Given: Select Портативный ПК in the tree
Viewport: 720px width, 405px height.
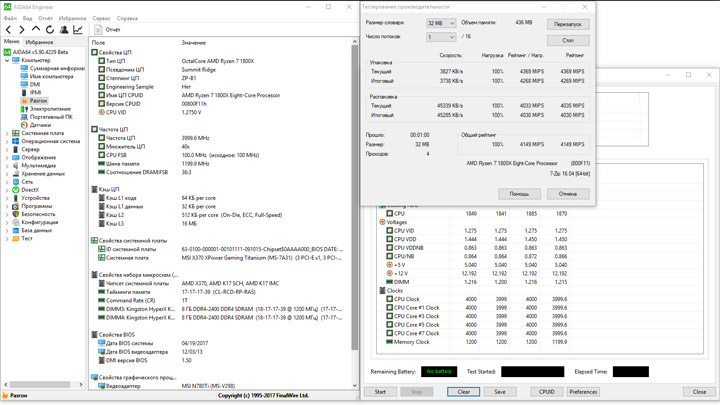Looking at the screenshot, I should 51,117.
